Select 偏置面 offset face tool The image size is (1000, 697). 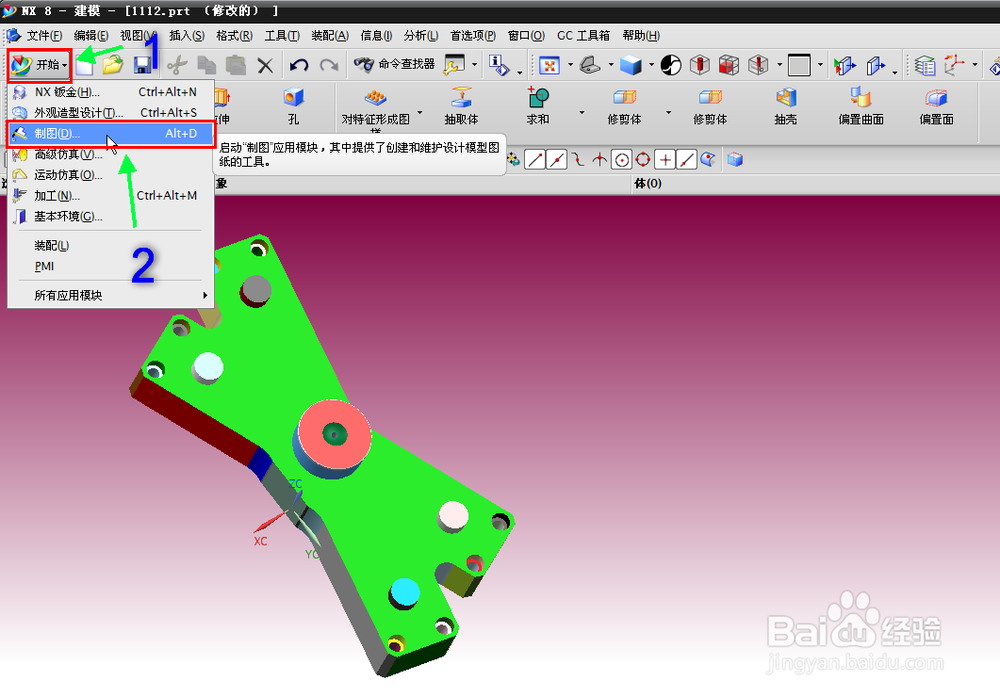point(936,106)
